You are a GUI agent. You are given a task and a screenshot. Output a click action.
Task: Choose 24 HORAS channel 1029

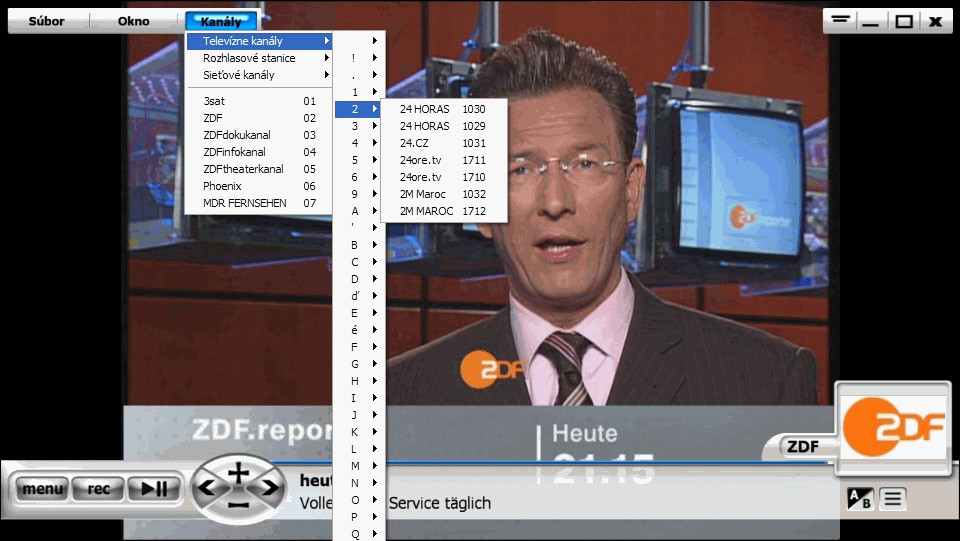444,126
